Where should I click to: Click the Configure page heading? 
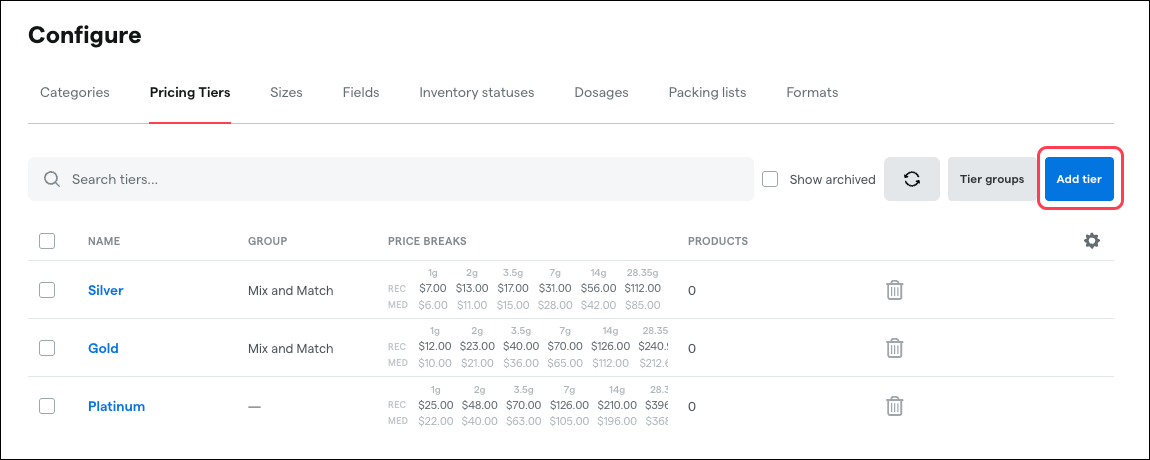click(x=85, y=34)
